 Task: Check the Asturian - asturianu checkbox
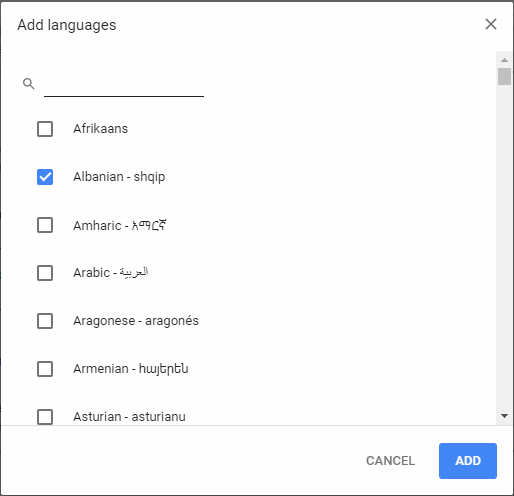point(45,417)
